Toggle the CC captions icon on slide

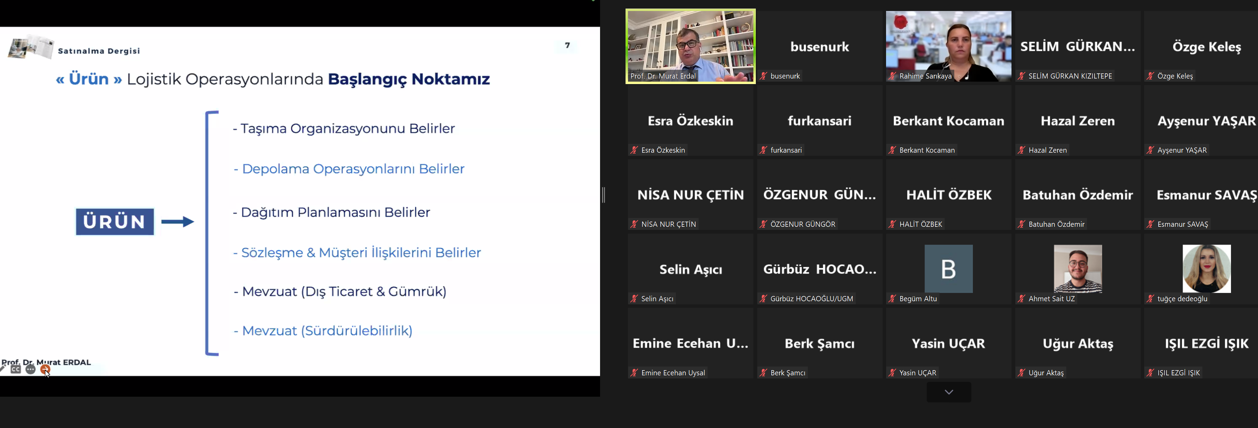click(x=16, y=370)
